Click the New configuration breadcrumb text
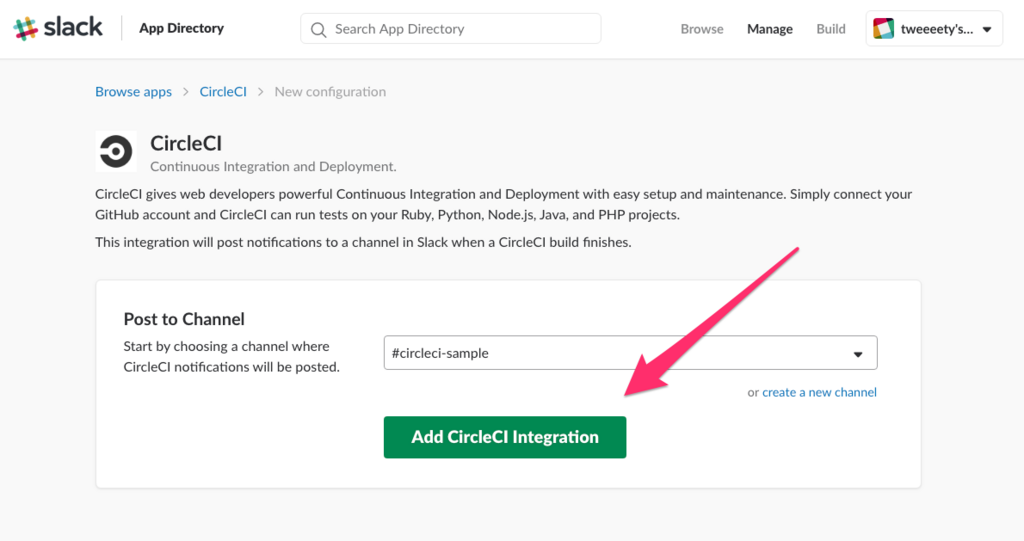Screen dimensions: 1024x541 pyautogui.click(x=330, y=91)
